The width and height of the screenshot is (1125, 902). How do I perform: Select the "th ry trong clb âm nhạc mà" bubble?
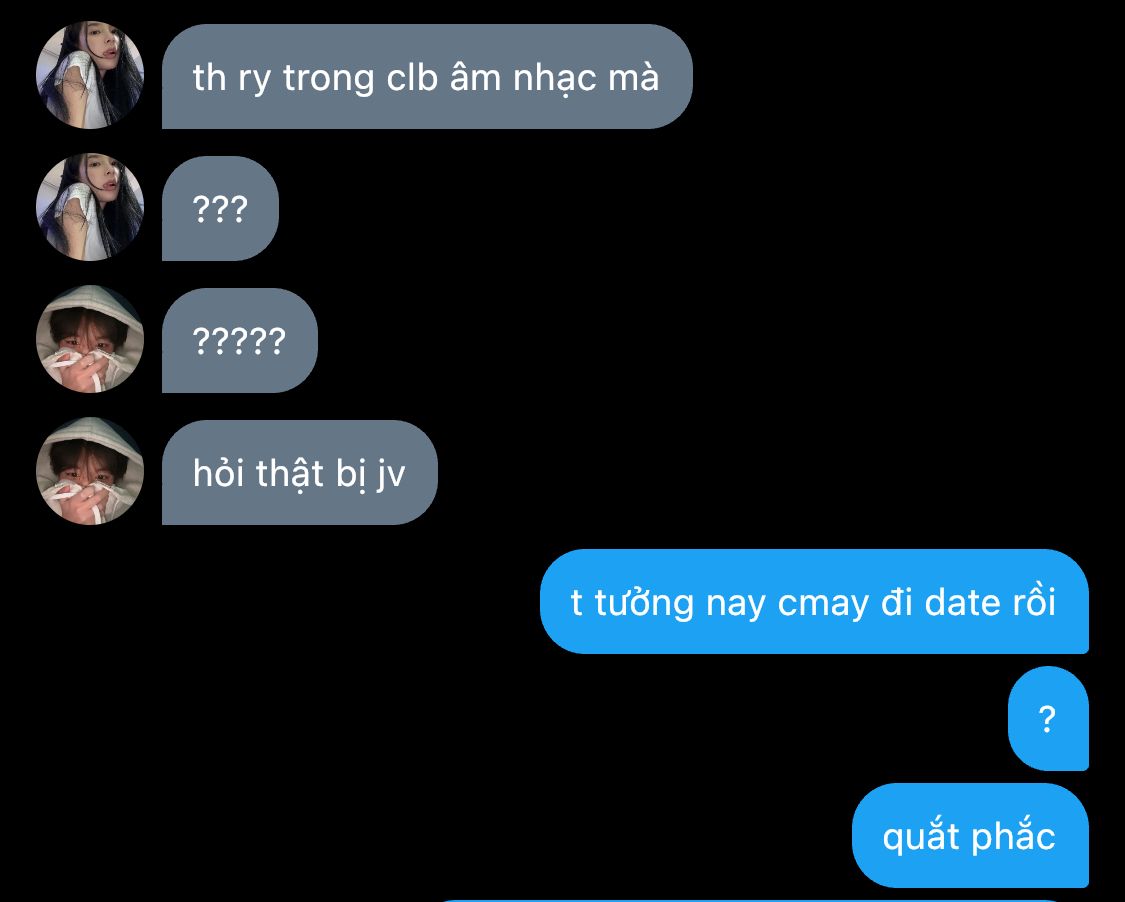point(427,77)
